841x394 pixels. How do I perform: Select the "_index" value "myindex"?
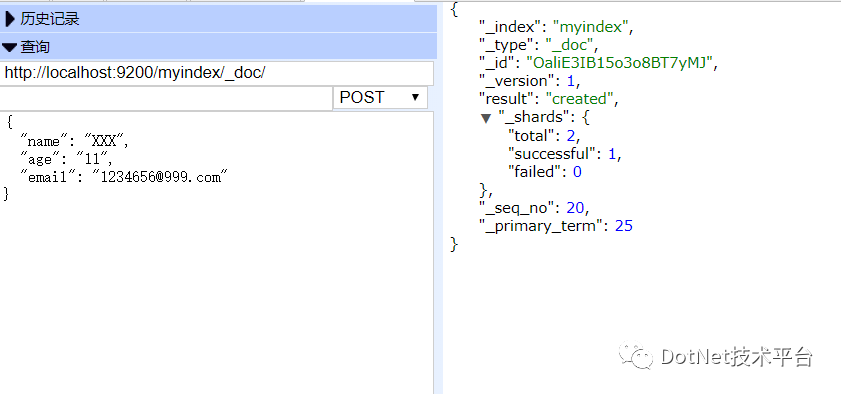point(590,27)
